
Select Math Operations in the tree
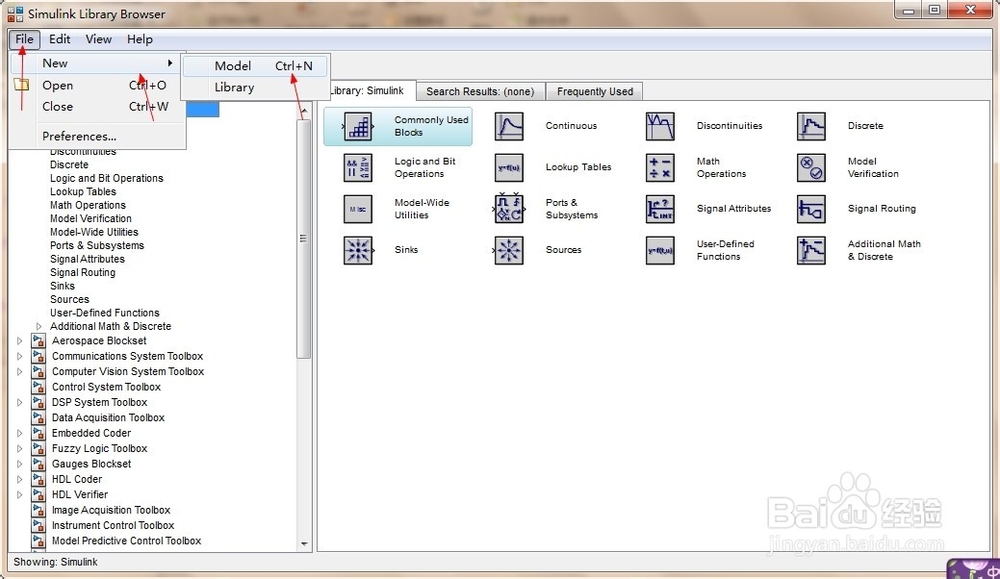coord(87,205)
